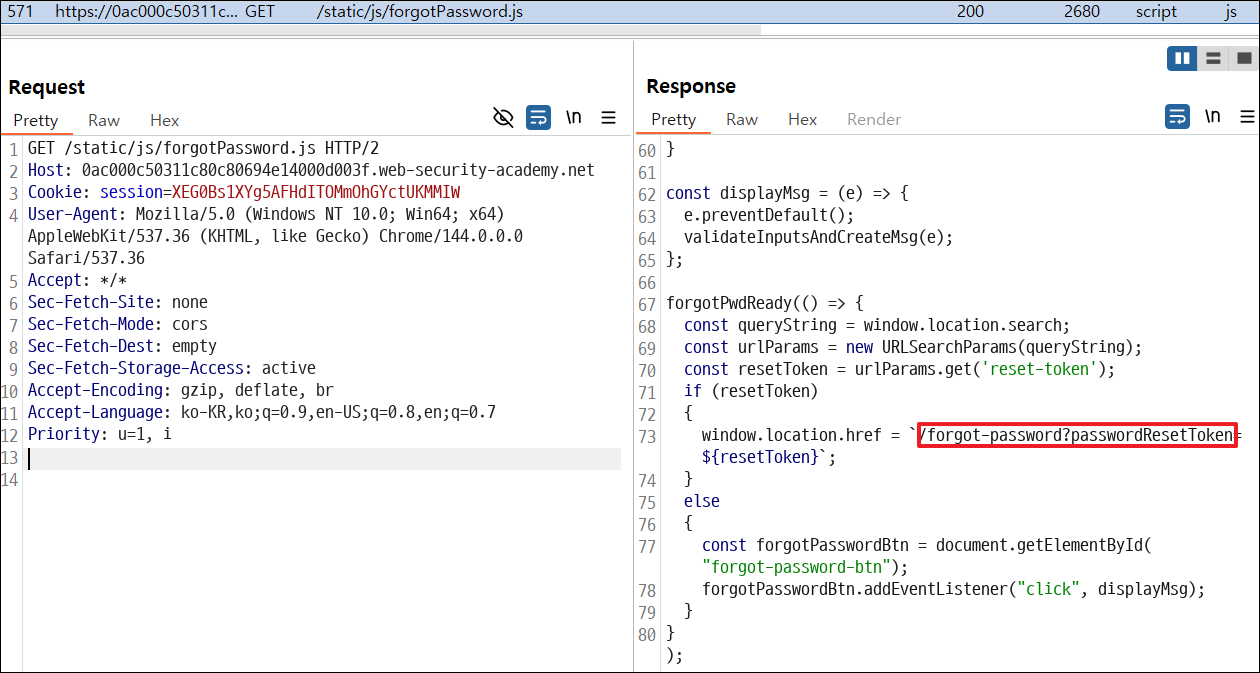Viewport: 1260px width, 673px height.
Task: Switch Request view to Hex tab
Action: point(165,120)
